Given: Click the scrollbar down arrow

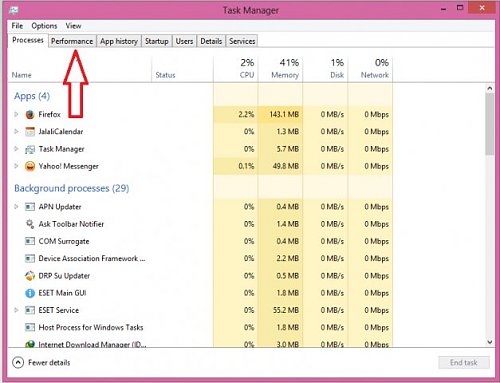Looking at the screenshot, I should (489, 342).
